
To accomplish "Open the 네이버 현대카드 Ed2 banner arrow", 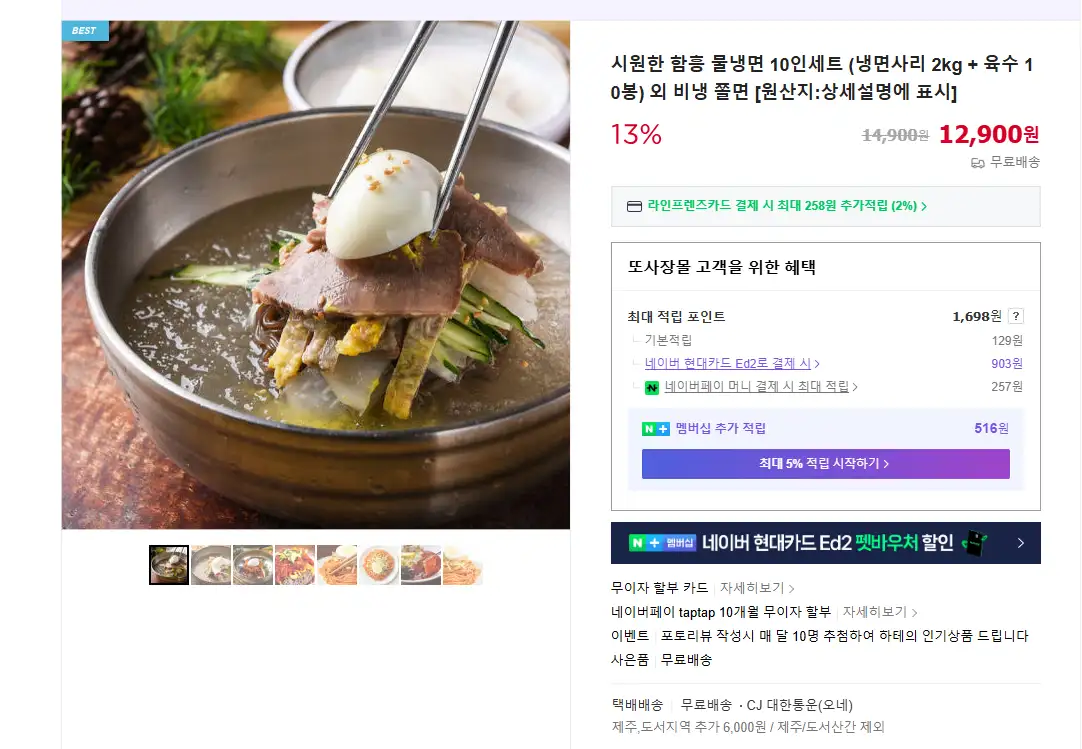I will [x=1021, y=543].
